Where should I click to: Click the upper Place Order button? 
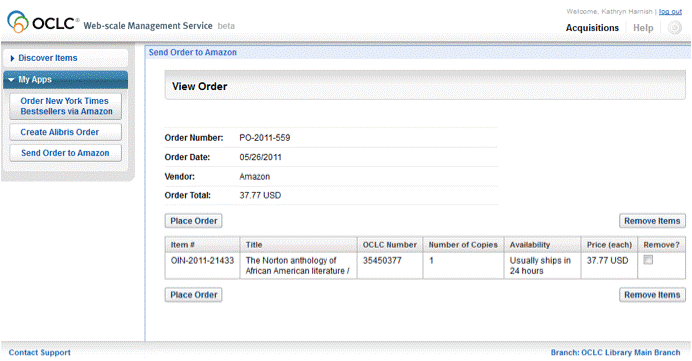(x=194, y=221)
